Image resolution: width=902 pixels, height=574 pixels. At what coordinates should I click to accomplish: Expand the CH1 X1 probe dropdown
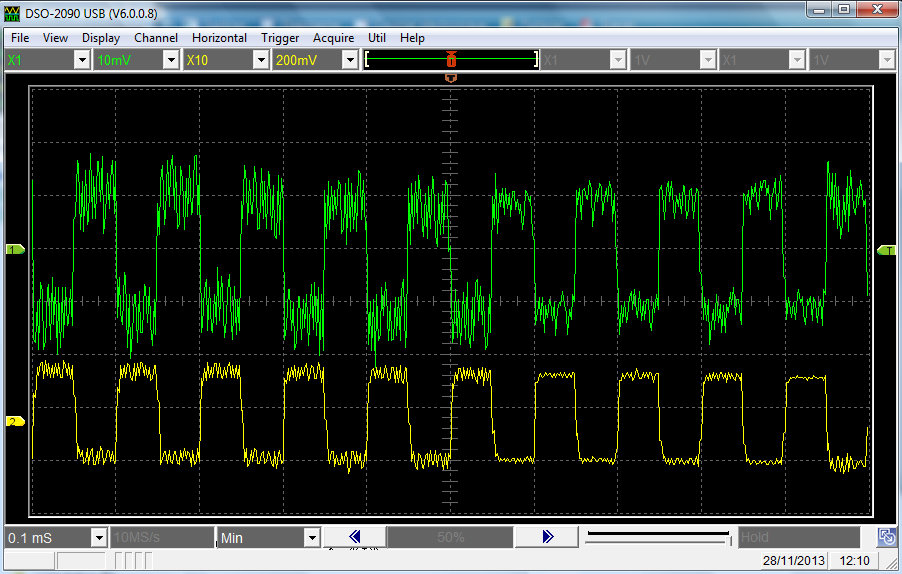[82, 60]
